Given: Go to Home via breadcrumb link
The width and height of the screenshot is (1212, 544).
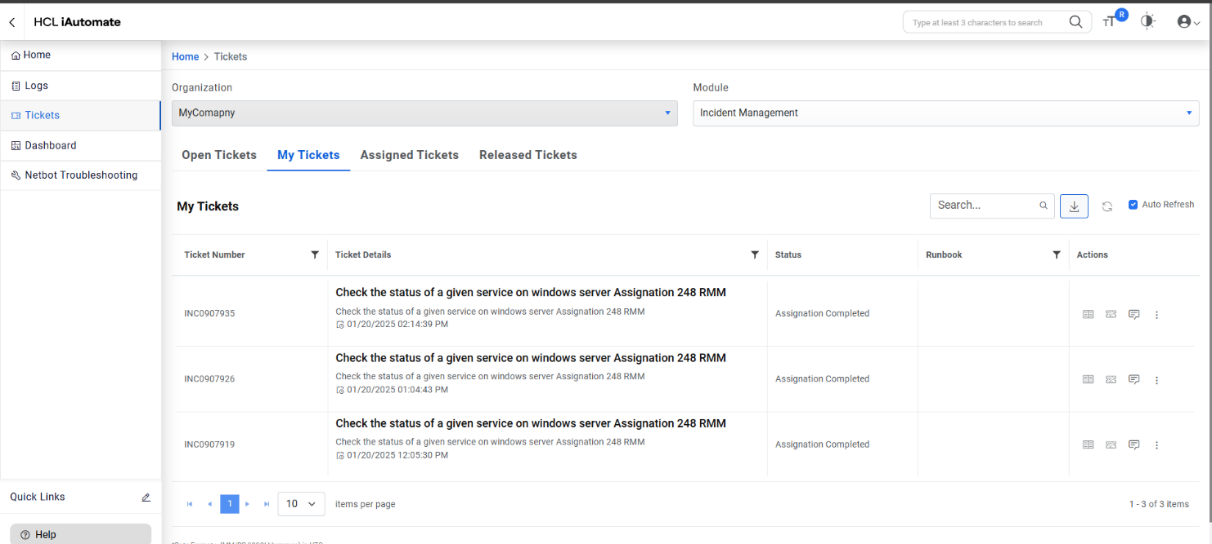Looking at the screenshot, I should point(185,57).
